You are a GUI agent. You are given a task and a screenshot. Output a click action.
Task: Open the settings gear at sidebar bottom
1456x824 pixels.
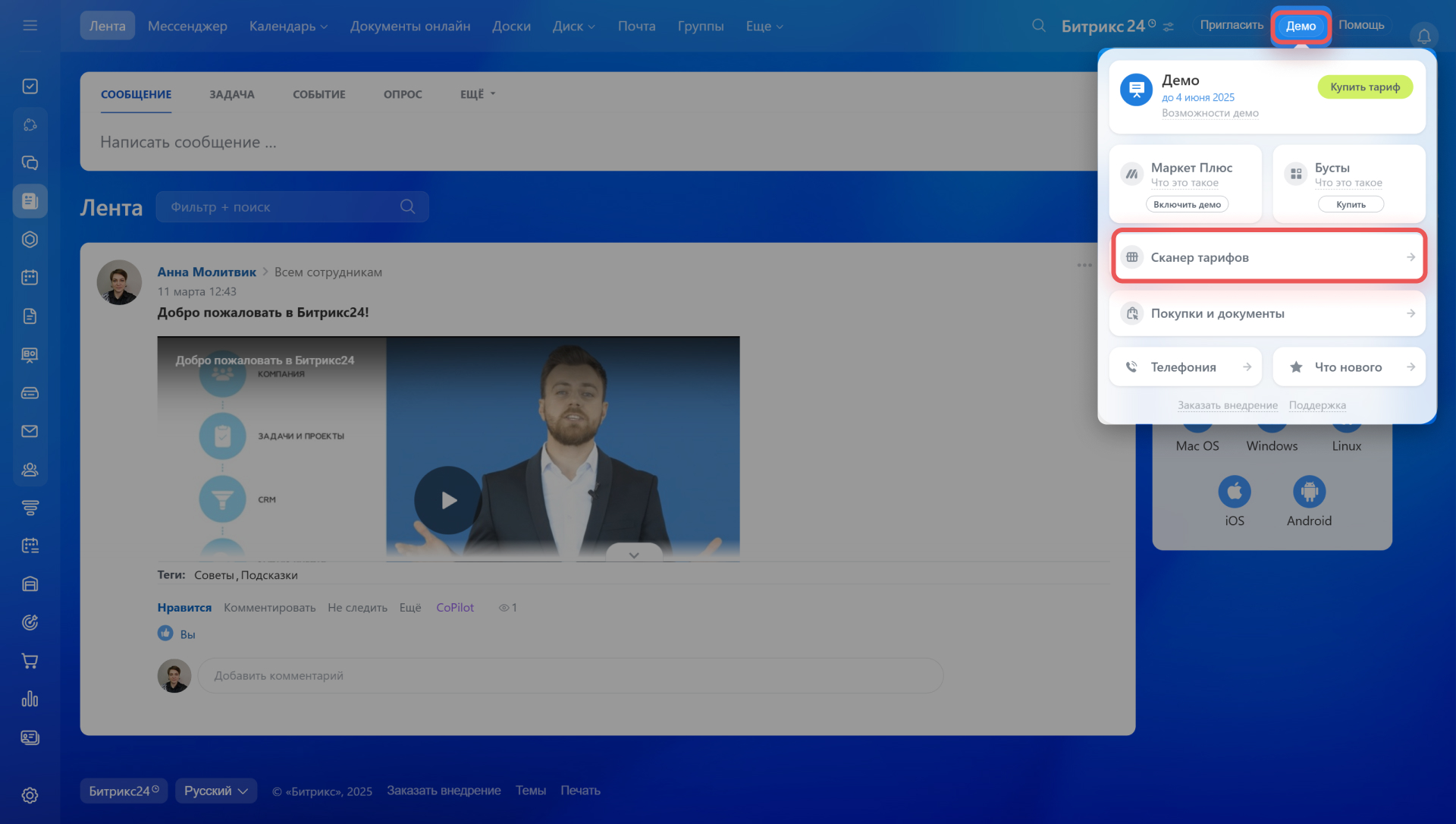pyautogui.click(x=30, y=795)
